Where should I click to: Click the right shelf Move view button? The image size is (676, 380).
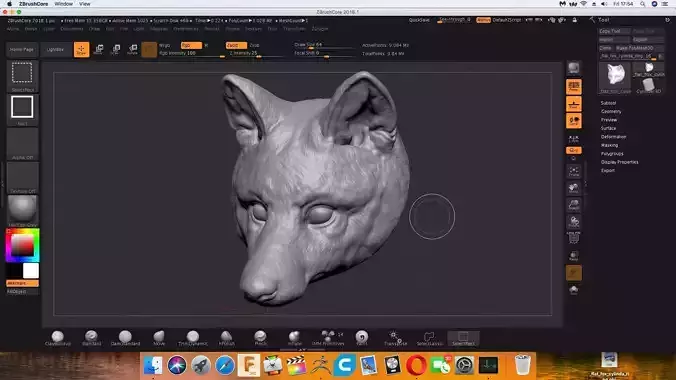(x=574, y=188)
